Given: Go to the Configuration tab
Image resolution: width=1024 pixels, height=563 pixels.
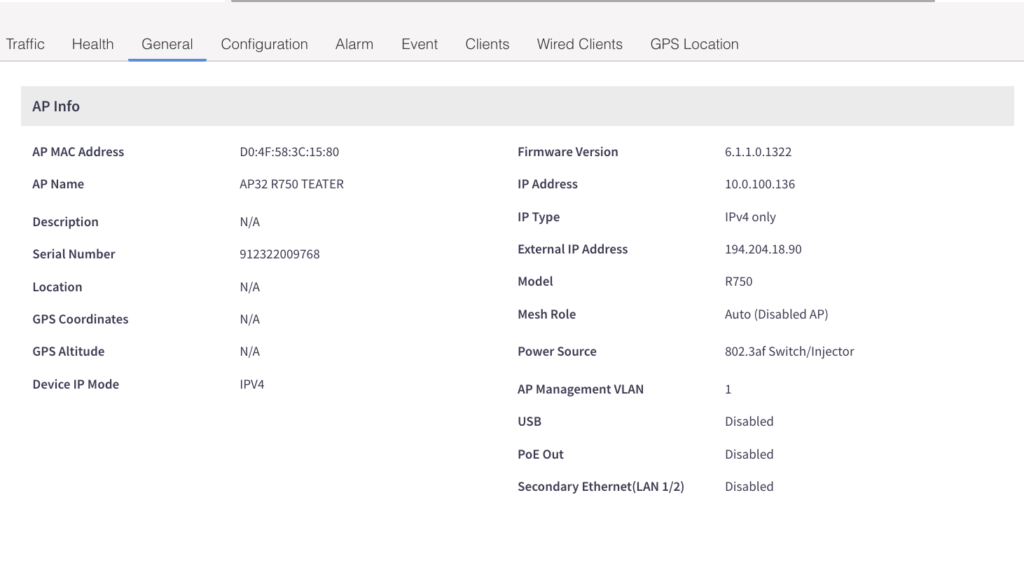Looking at the screenshot, I should coord(264,44).
